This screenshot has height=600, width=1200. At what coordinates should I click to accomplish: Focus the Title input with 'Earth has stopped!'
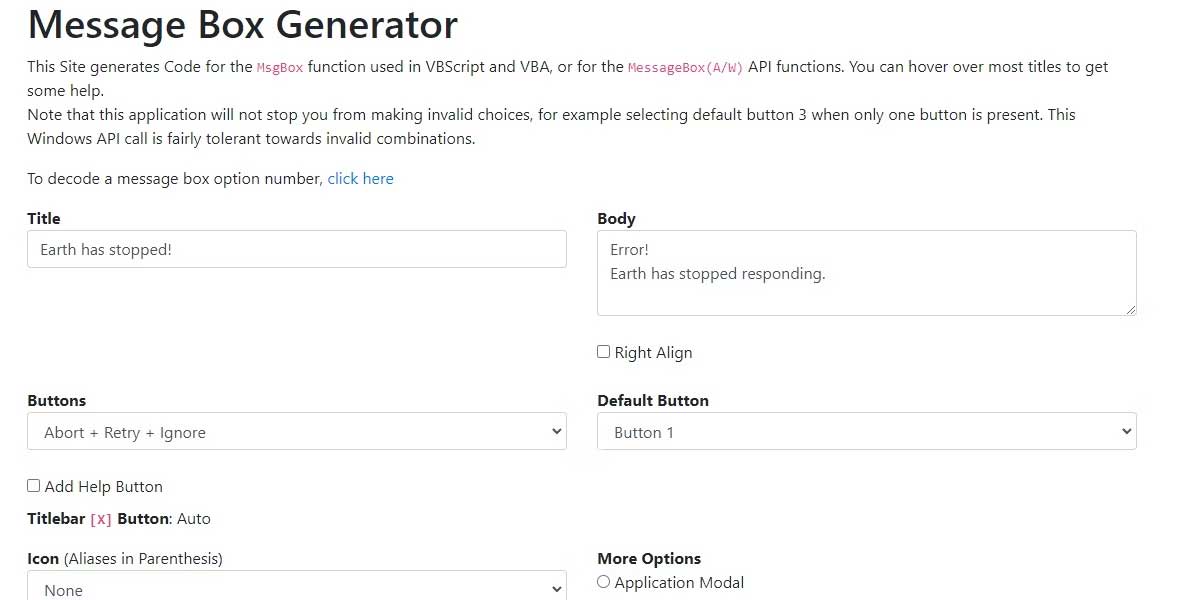296,249
